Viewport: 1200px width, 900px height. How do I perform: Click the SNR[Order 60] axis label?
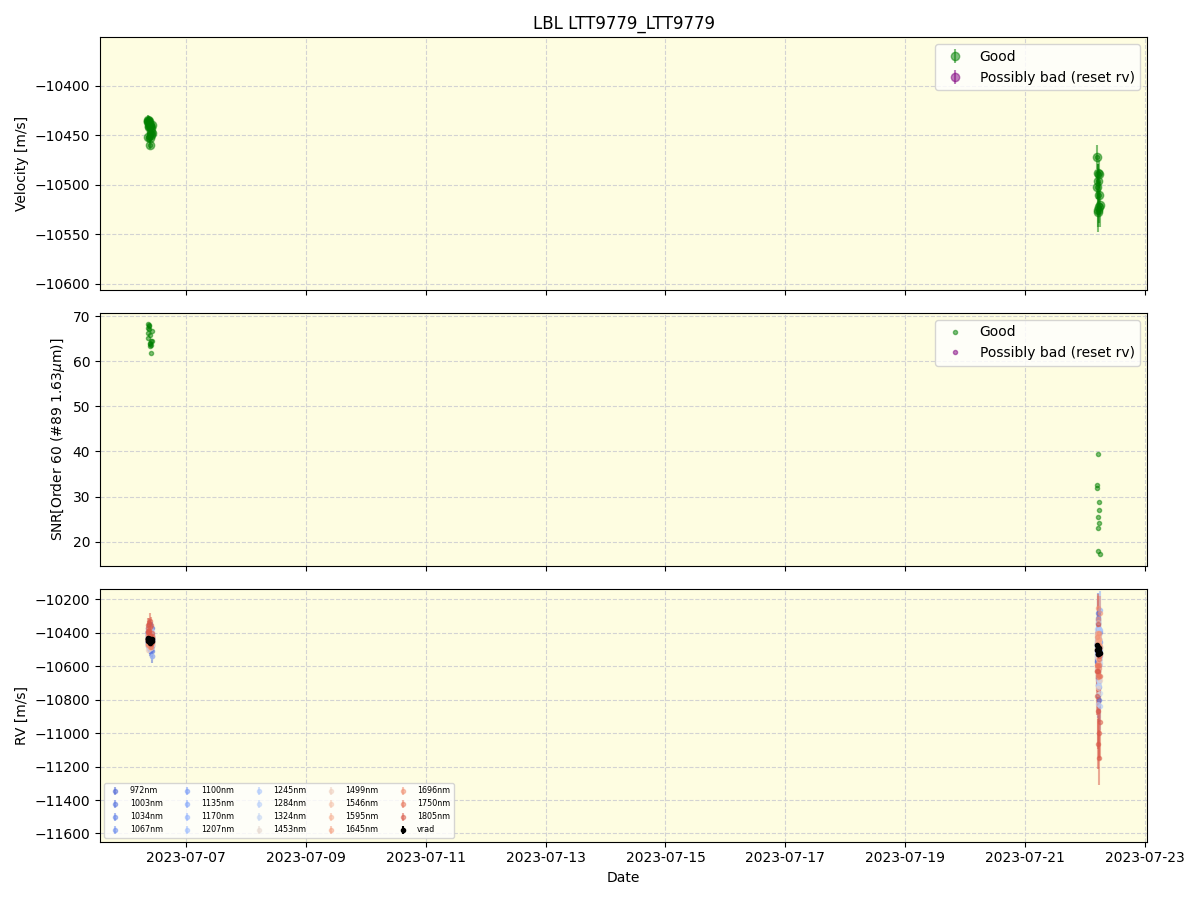pyautogui.click(x=57, y=439)
